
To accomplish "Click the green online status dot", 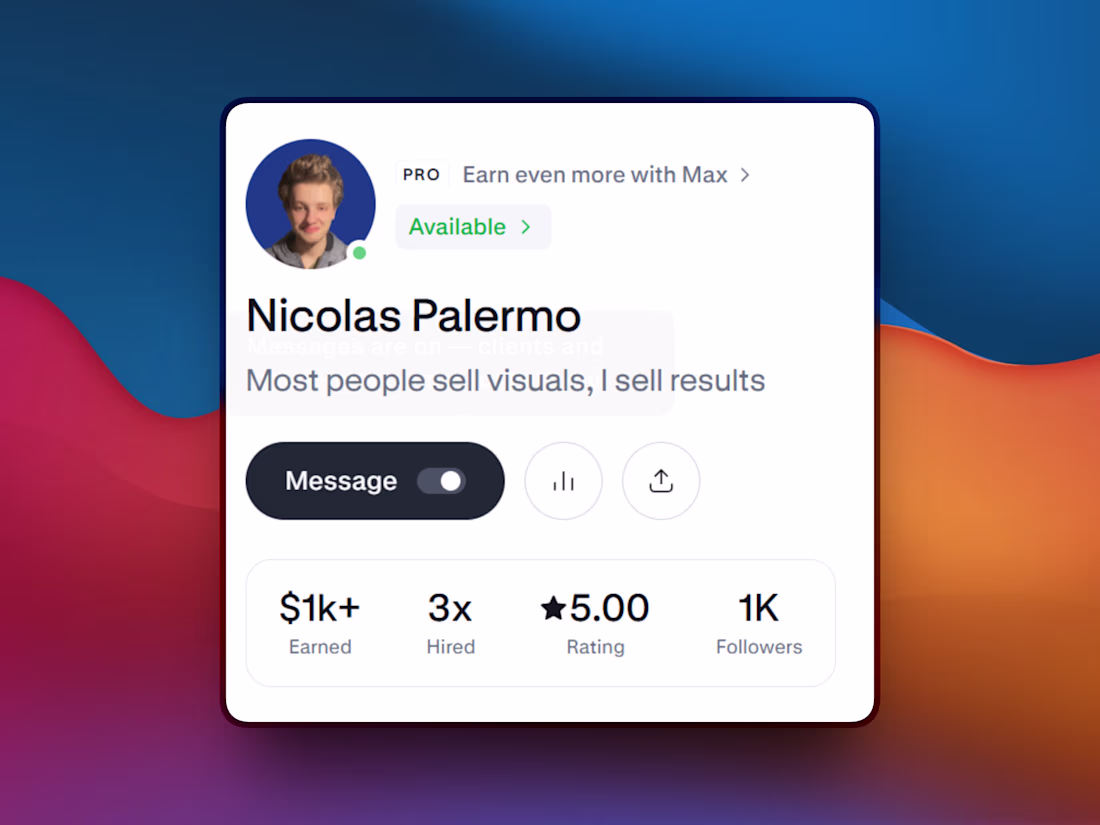I will 359,253.
